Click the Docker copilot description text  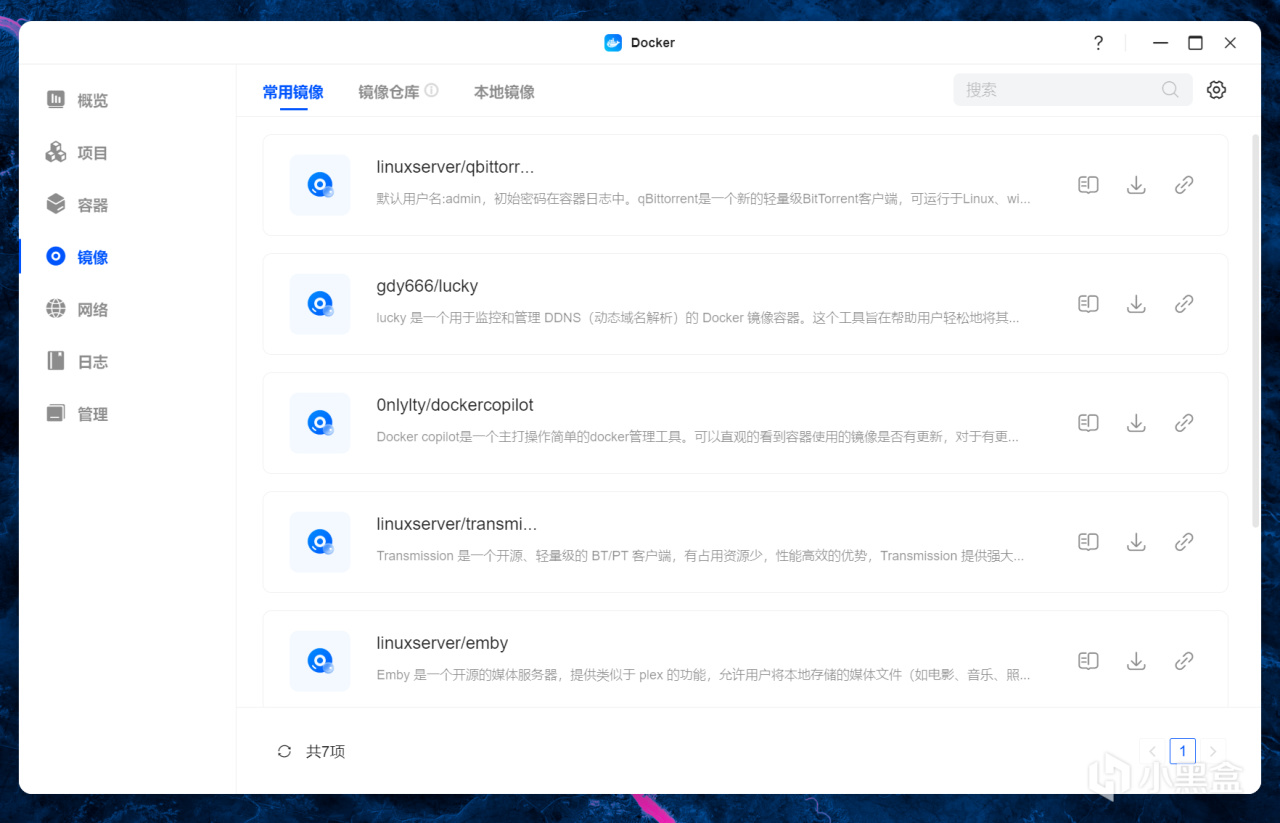pyautogui.click(x=698, y=437)
